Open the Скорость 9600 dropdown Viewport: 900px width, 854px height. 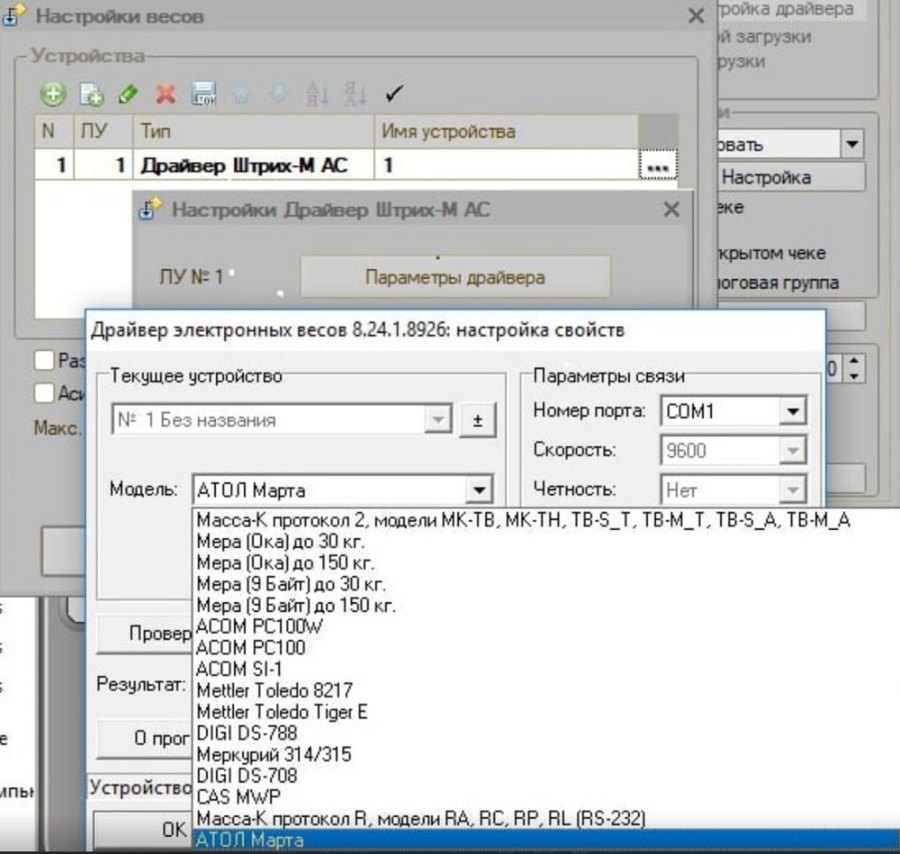tap(793, 451)
